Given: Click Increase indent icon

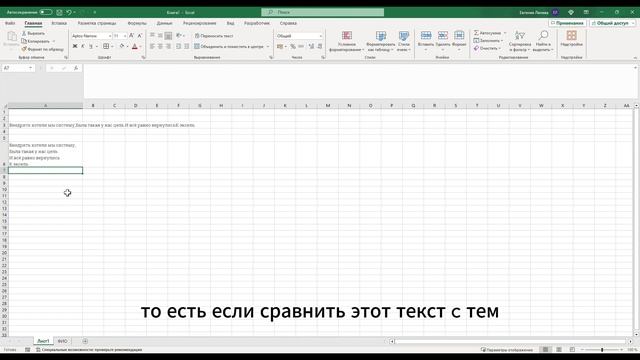Looking at the screenshot, I should click(x=187, y=47).
